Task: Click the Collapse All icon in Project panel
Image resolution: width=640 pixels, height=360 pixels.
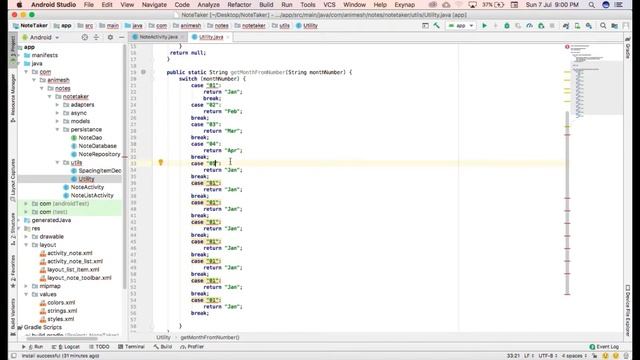Action: click(96, 37)
